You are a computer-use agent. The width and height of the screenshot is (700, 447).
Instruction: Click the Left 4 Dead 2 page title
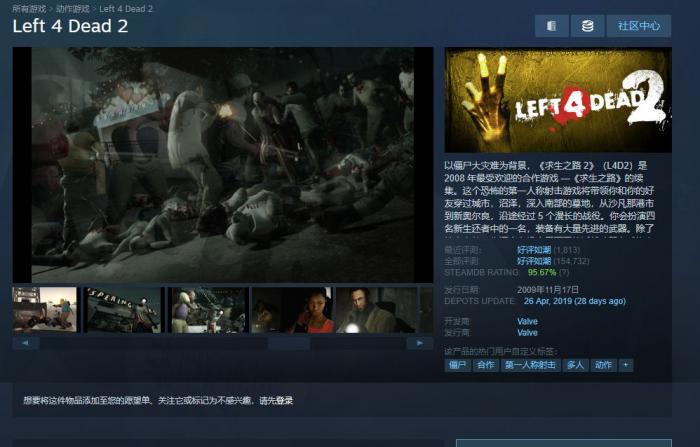click(70, 26)
